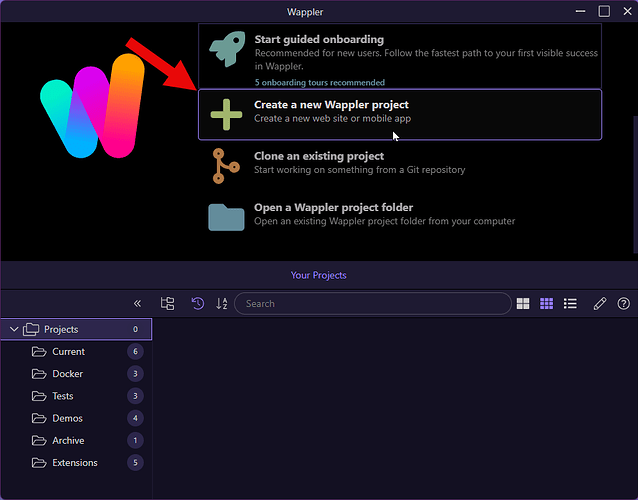Click the folder tree view icon
638x500 pixels.
point(167,303)
